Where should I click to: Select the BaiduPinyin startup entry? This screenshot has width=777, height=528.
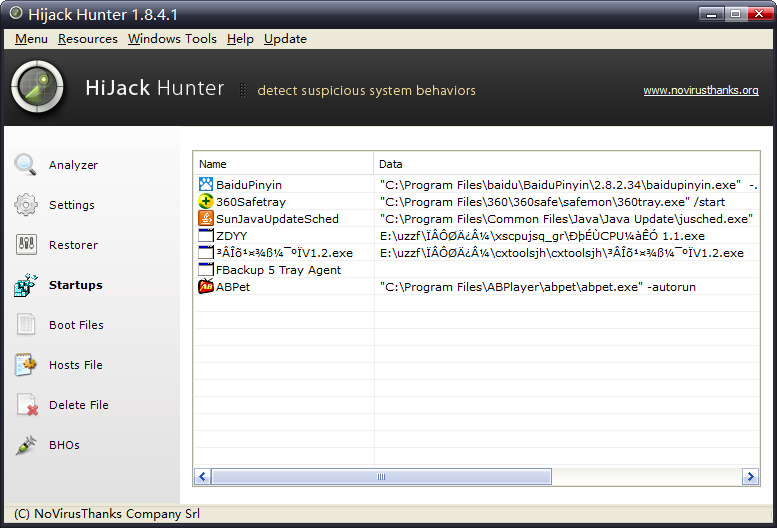tap(248, 185)
